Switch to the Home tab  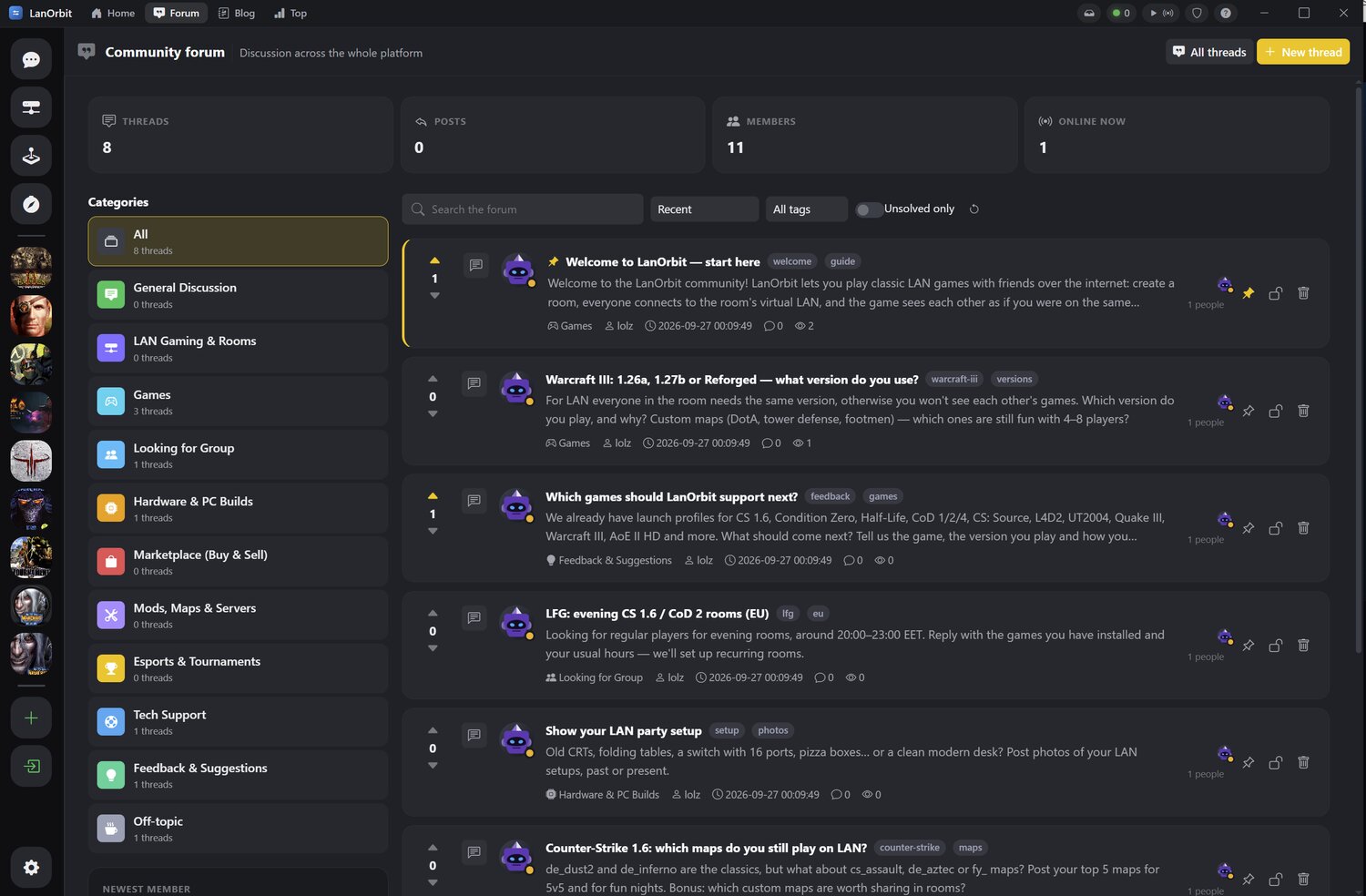[113, 13]
